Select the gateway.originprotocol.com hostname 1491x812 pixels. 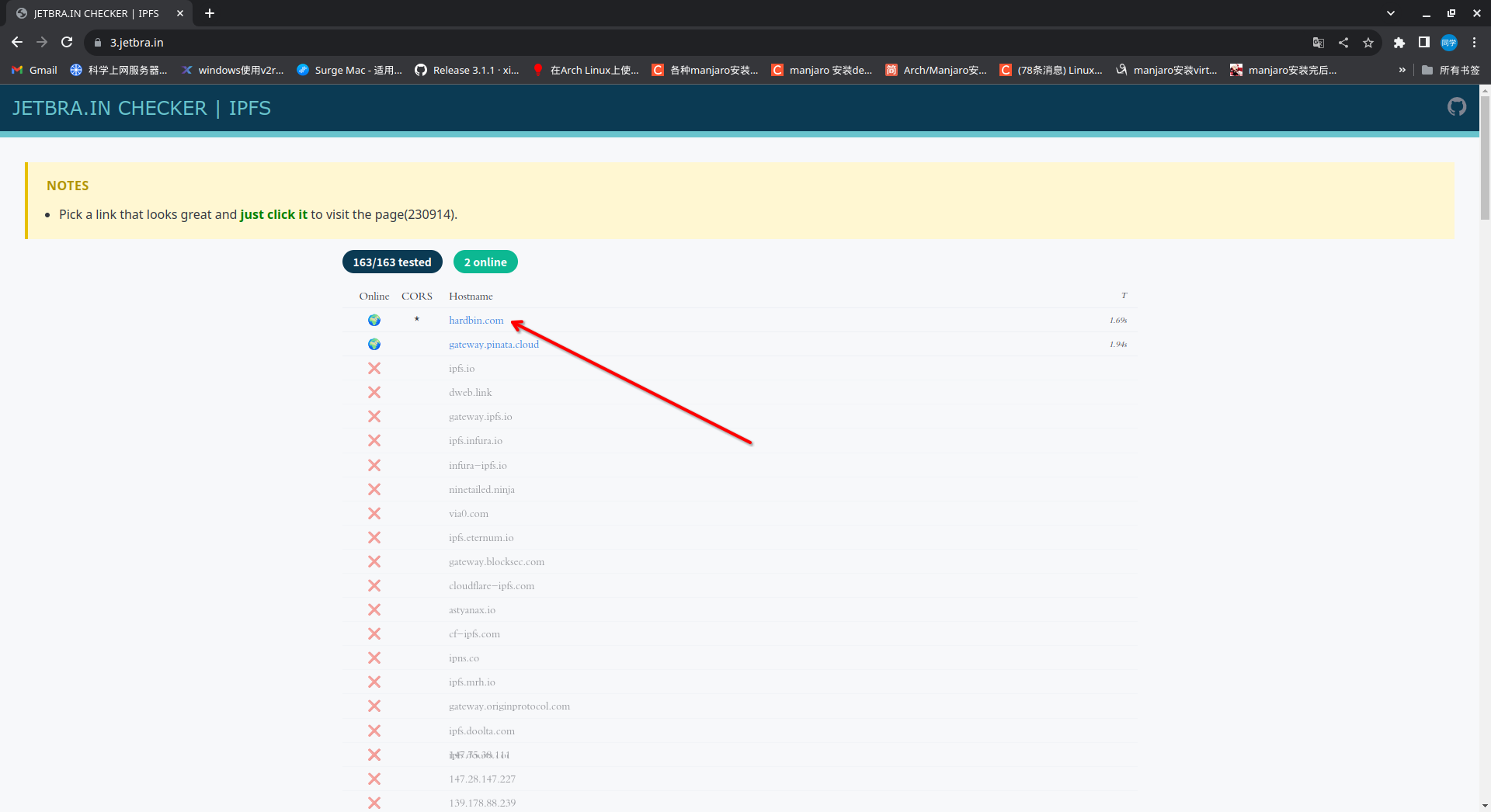(x=509, y=706)
